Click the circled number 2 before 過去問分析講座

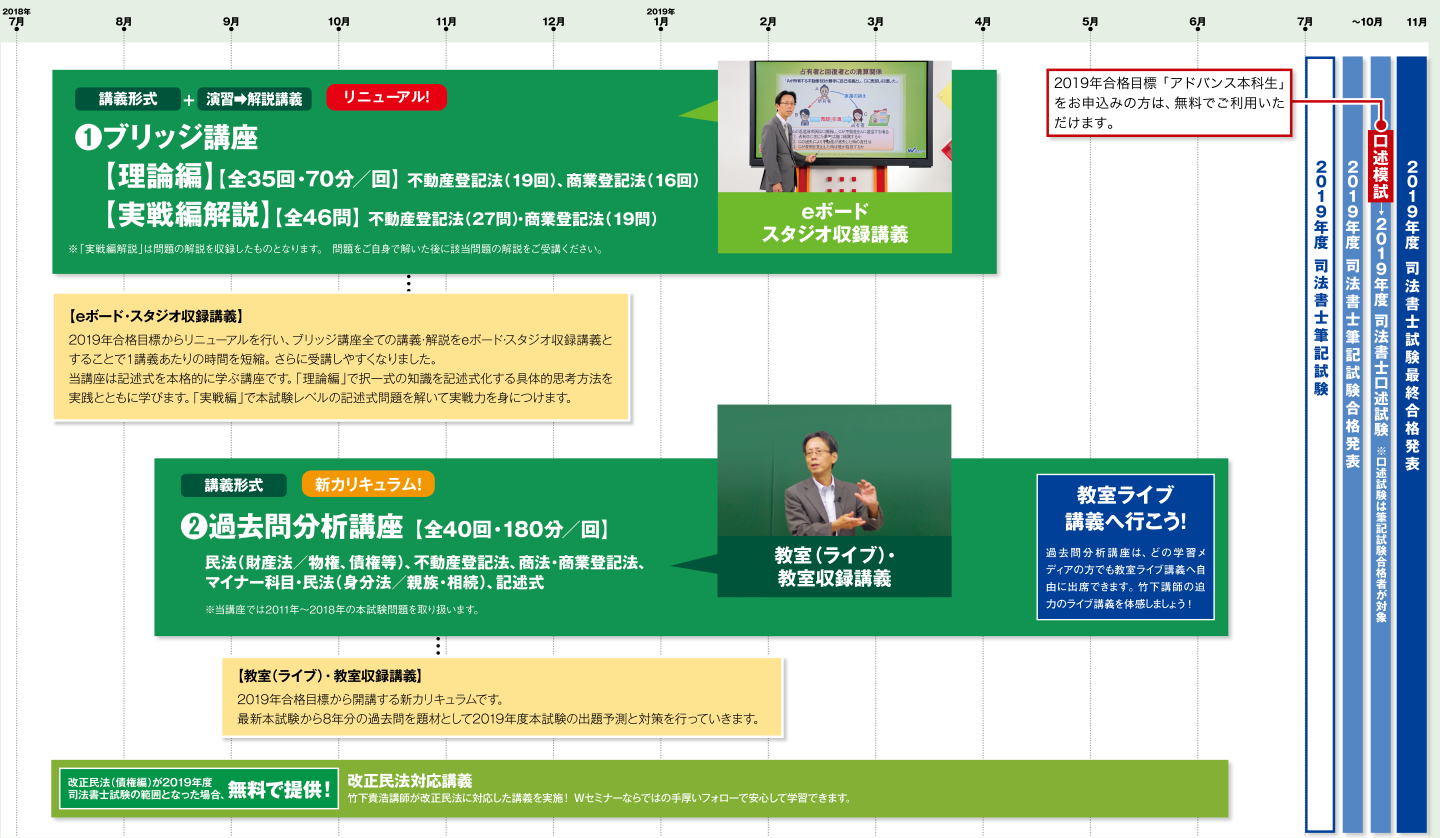click(x=192, y=526)
